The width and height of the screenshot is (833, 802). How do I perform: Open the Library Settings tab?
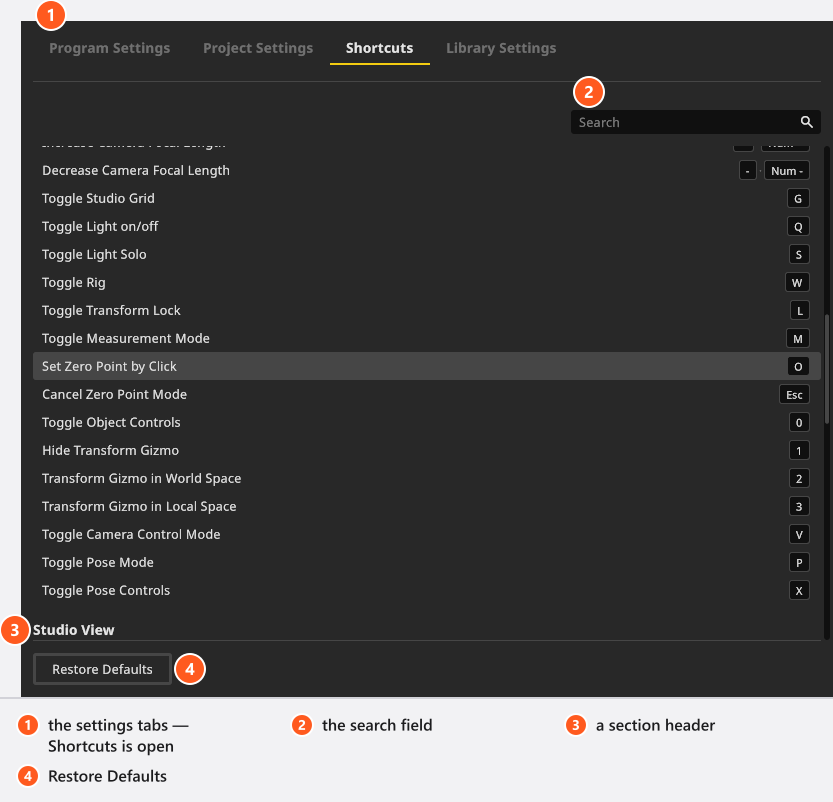tap(501, 48)
